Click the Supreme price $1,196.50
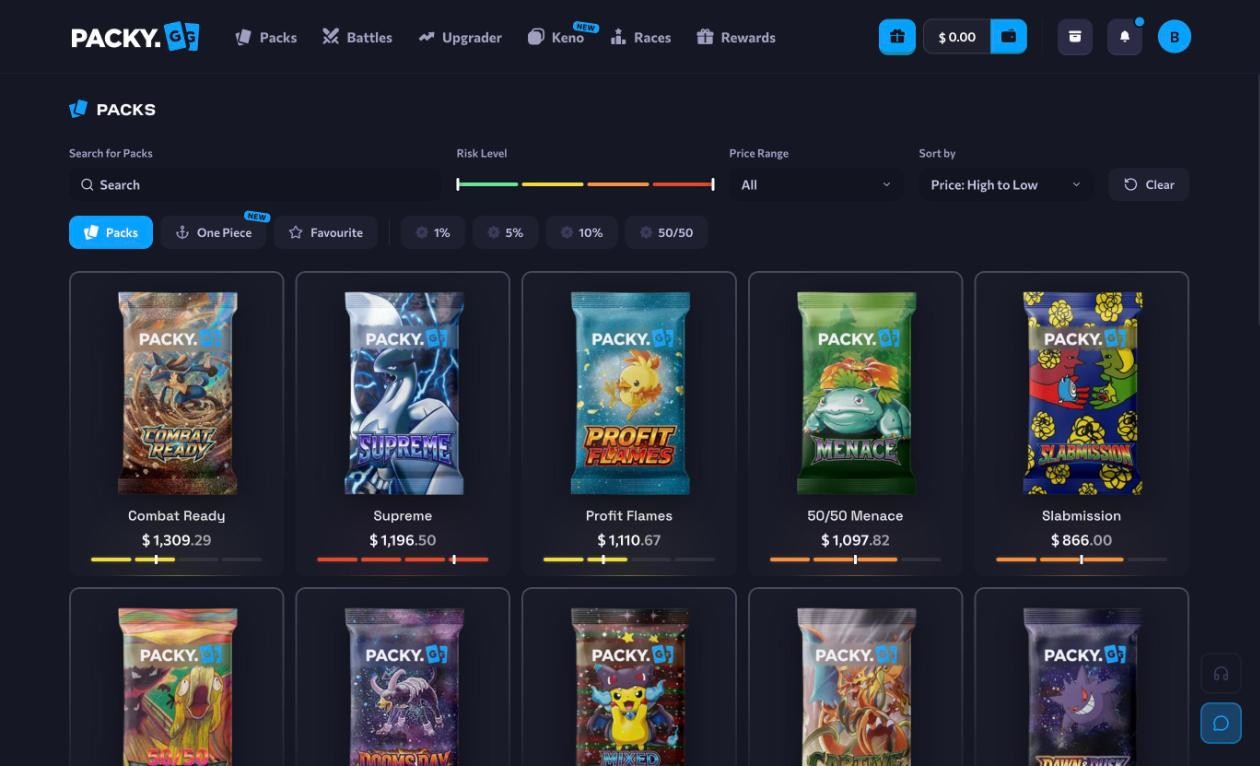This screenshot has width=1260, height=766. (403, 540)
